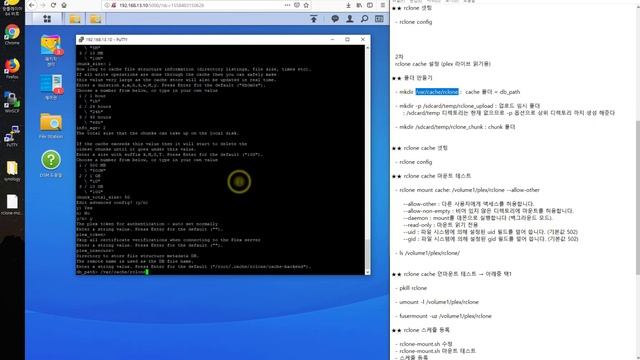Open Control Panel on DSM desktop
The height and width of the screenshot is (360, 640).
(x=51, y=87)
